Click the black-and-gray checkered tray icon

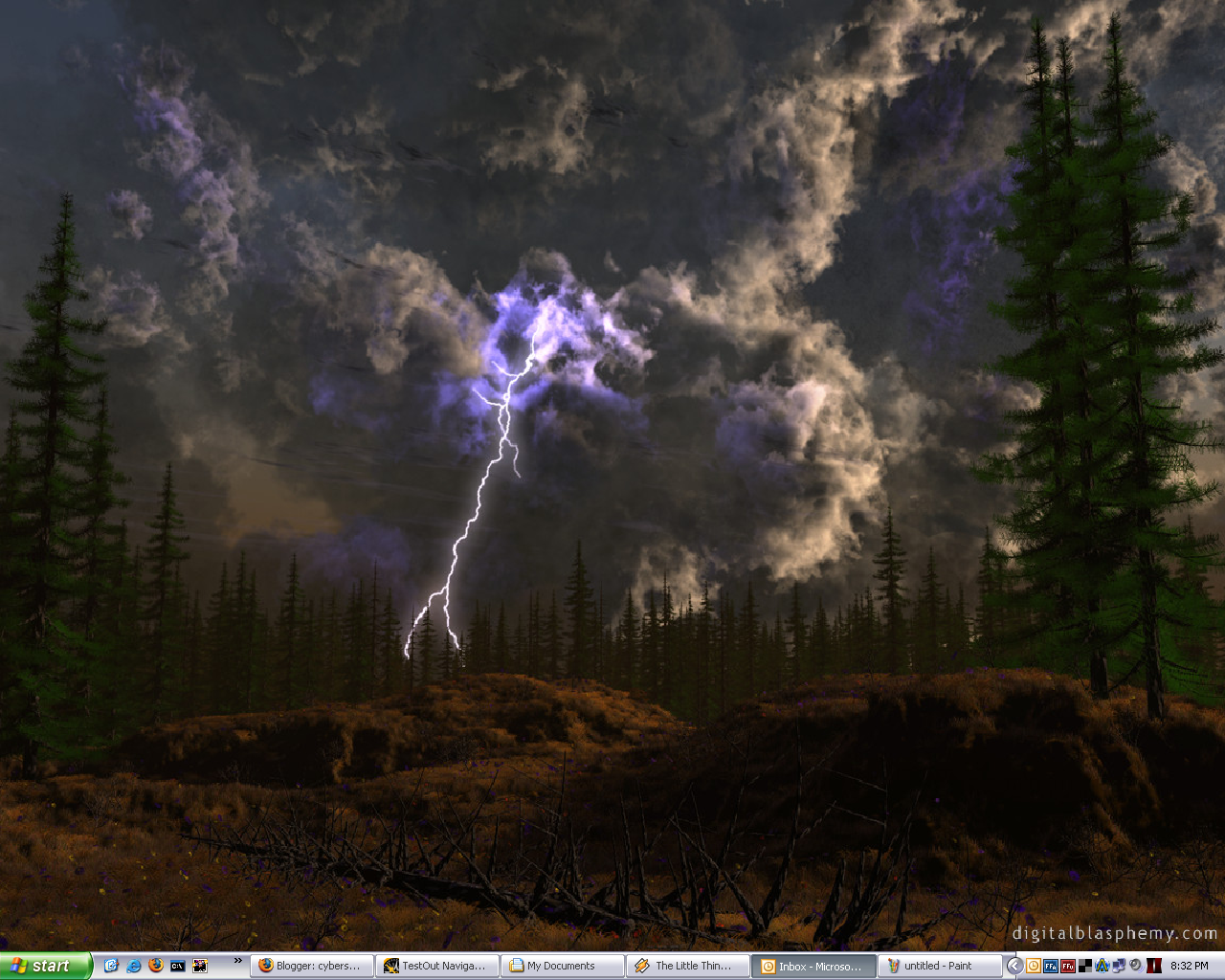1084,966
